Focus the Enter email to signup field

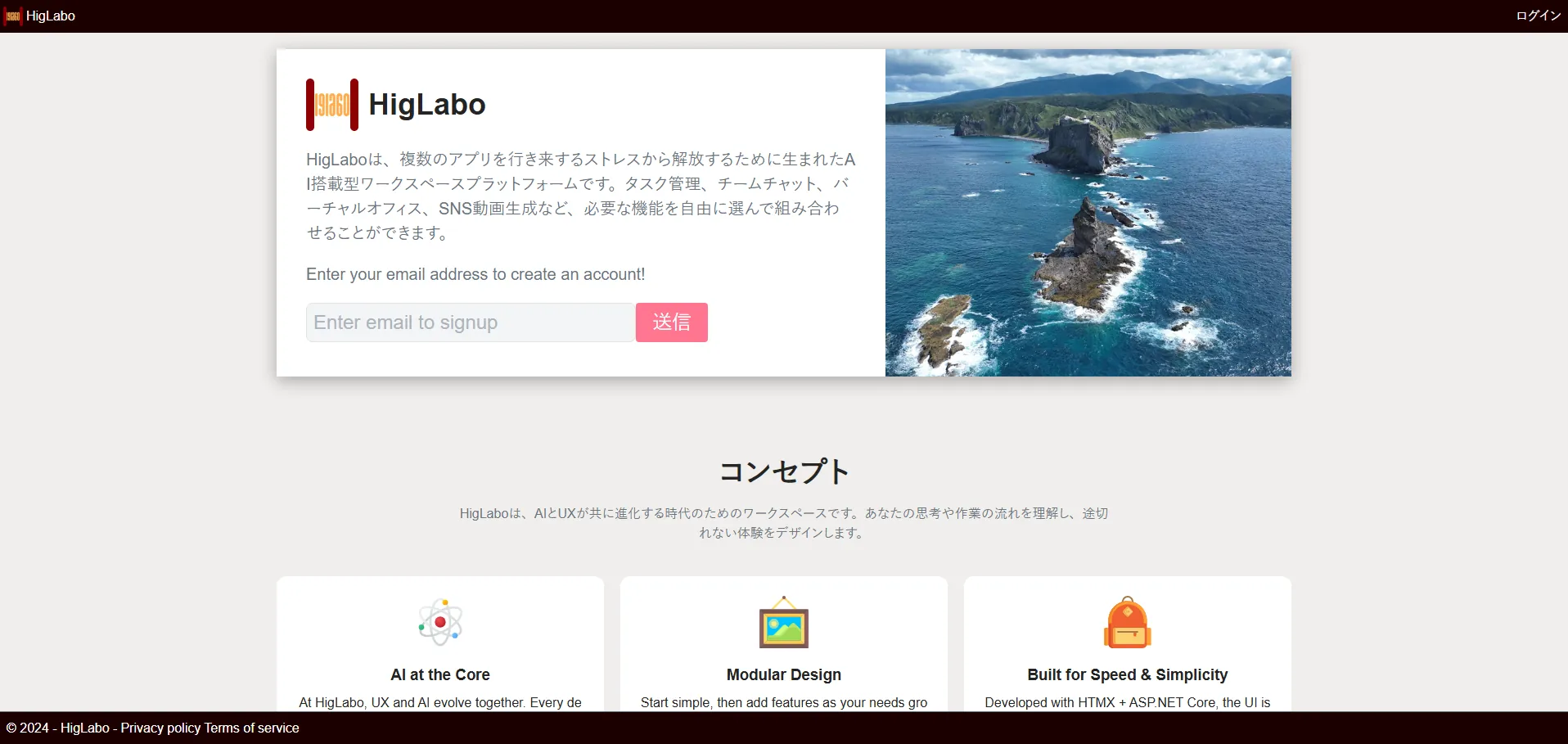(x=471, y=322)
